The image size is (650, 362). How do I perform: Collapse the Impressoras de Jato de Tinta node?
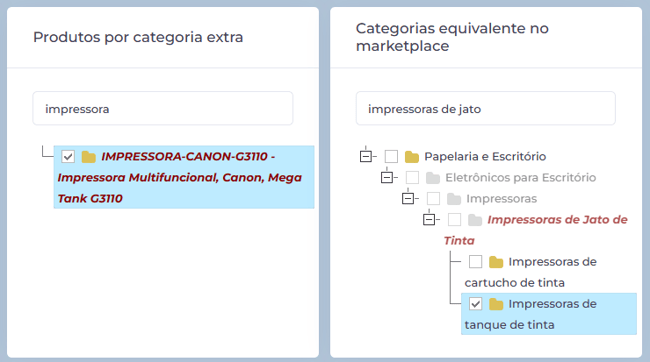click(429, 220)
